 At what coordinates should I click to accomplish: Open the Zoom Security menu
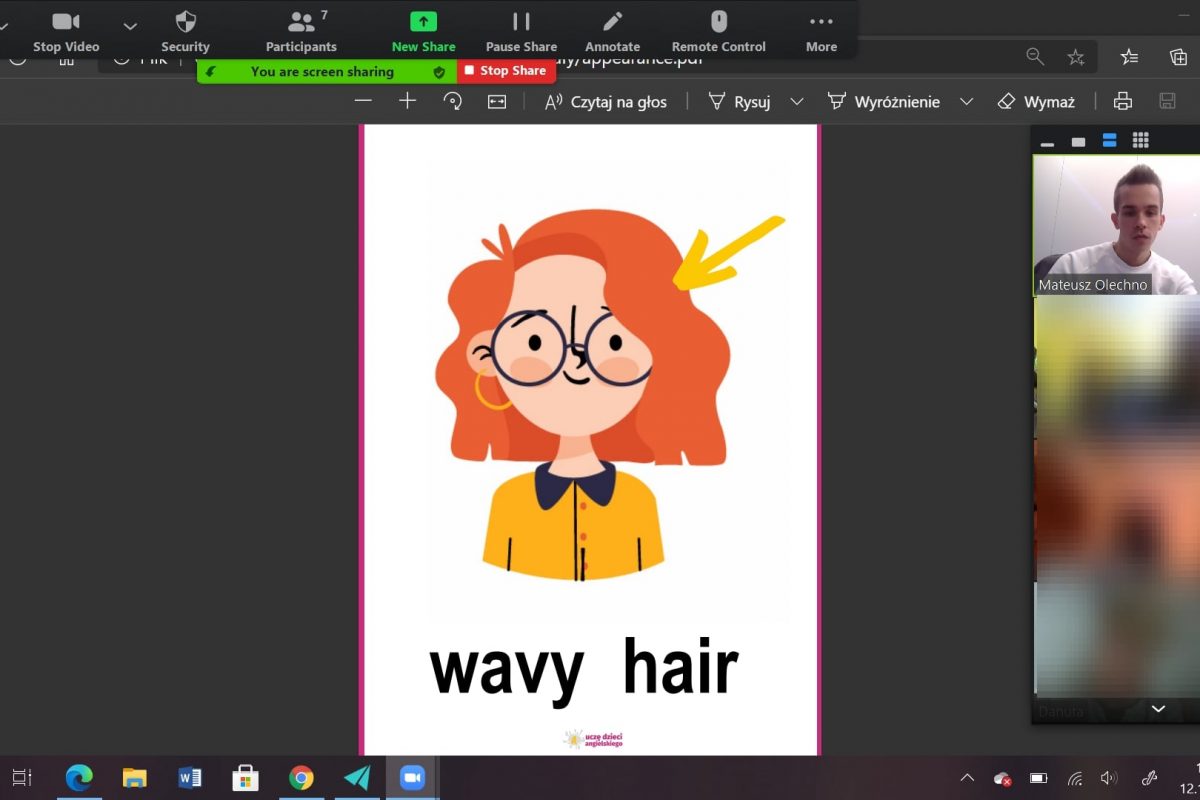coord(185,32)
